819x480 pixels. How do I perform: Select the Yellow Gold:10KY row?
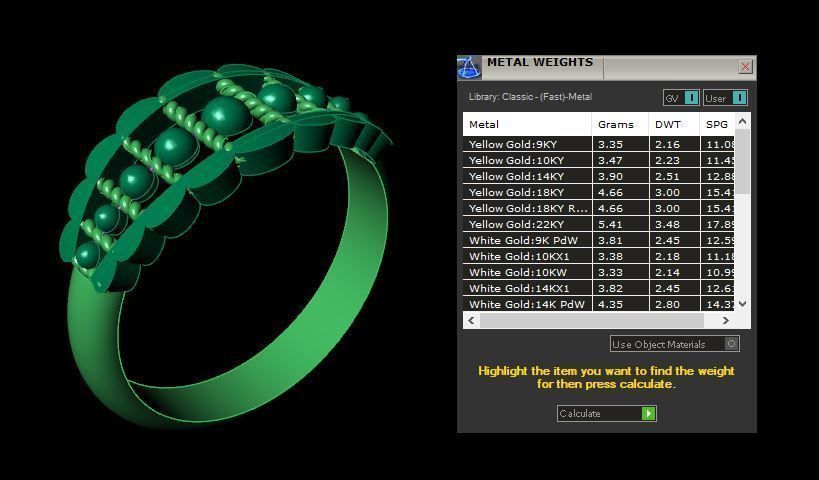pyautogui.click(x=599, y=160)
